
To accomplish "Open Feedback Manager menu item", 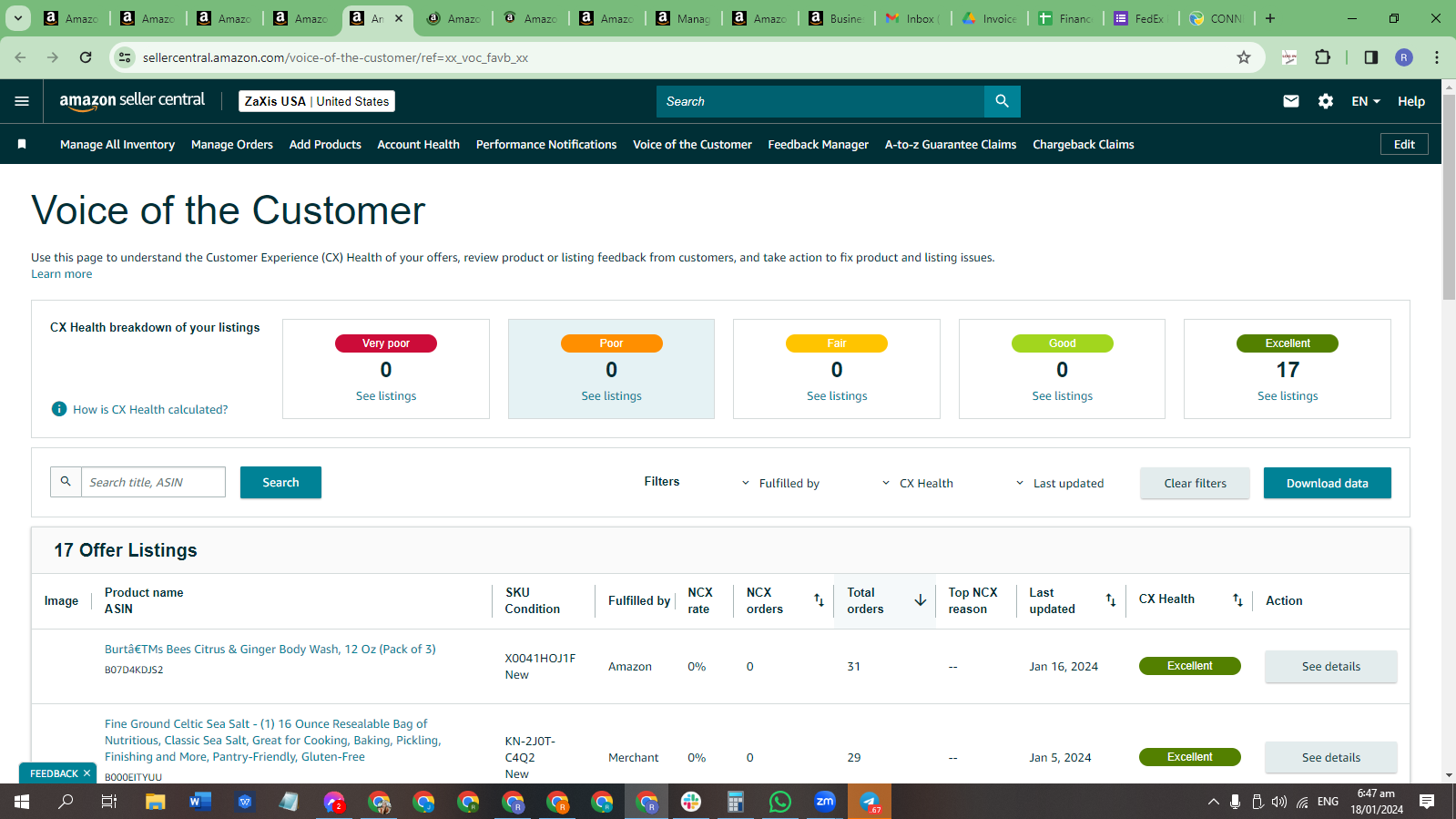I will [x=818, y=144].
